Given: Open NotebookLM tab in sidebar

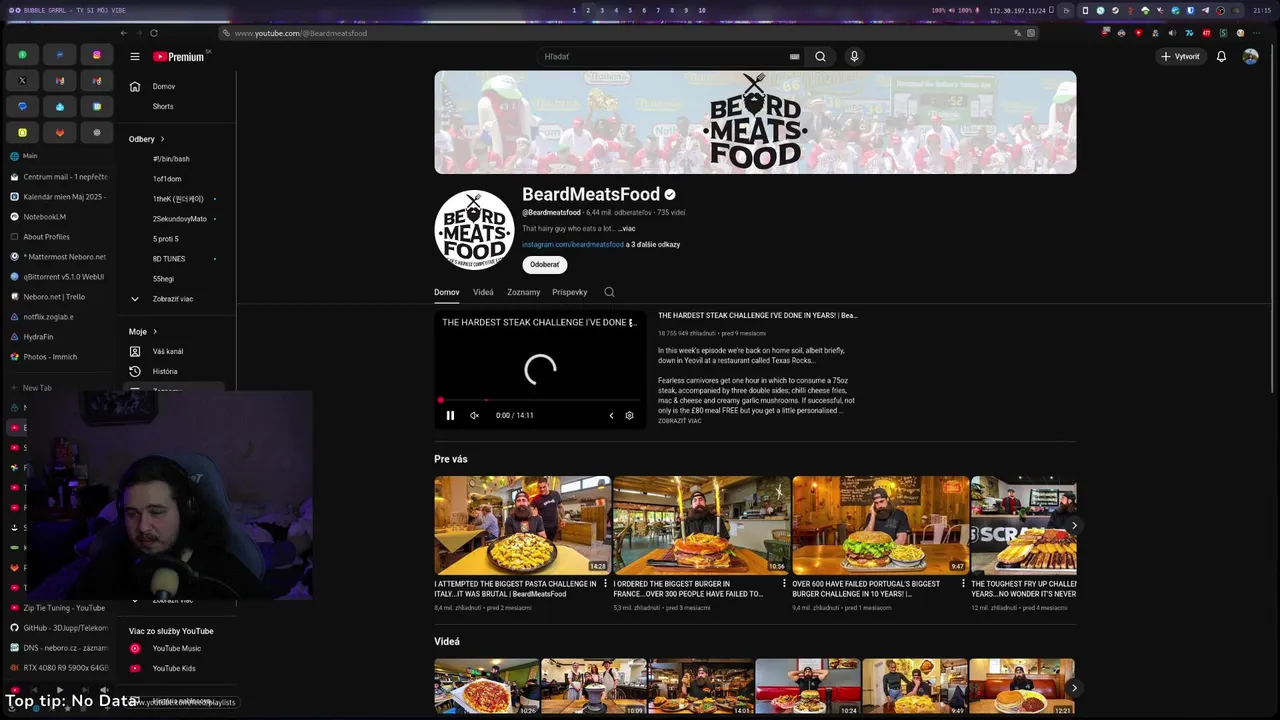Looking at the screenshot, I should pos(58,217).
